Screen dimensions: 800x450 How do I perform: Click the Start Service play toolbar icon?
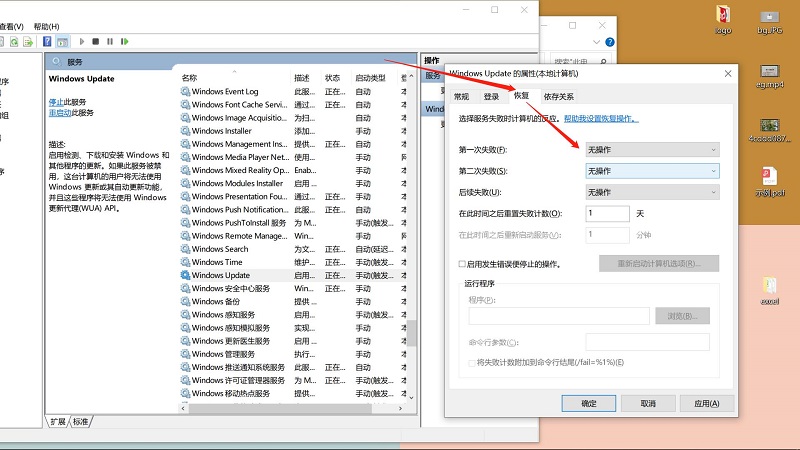pyautogui.click(x=82, y=41)
